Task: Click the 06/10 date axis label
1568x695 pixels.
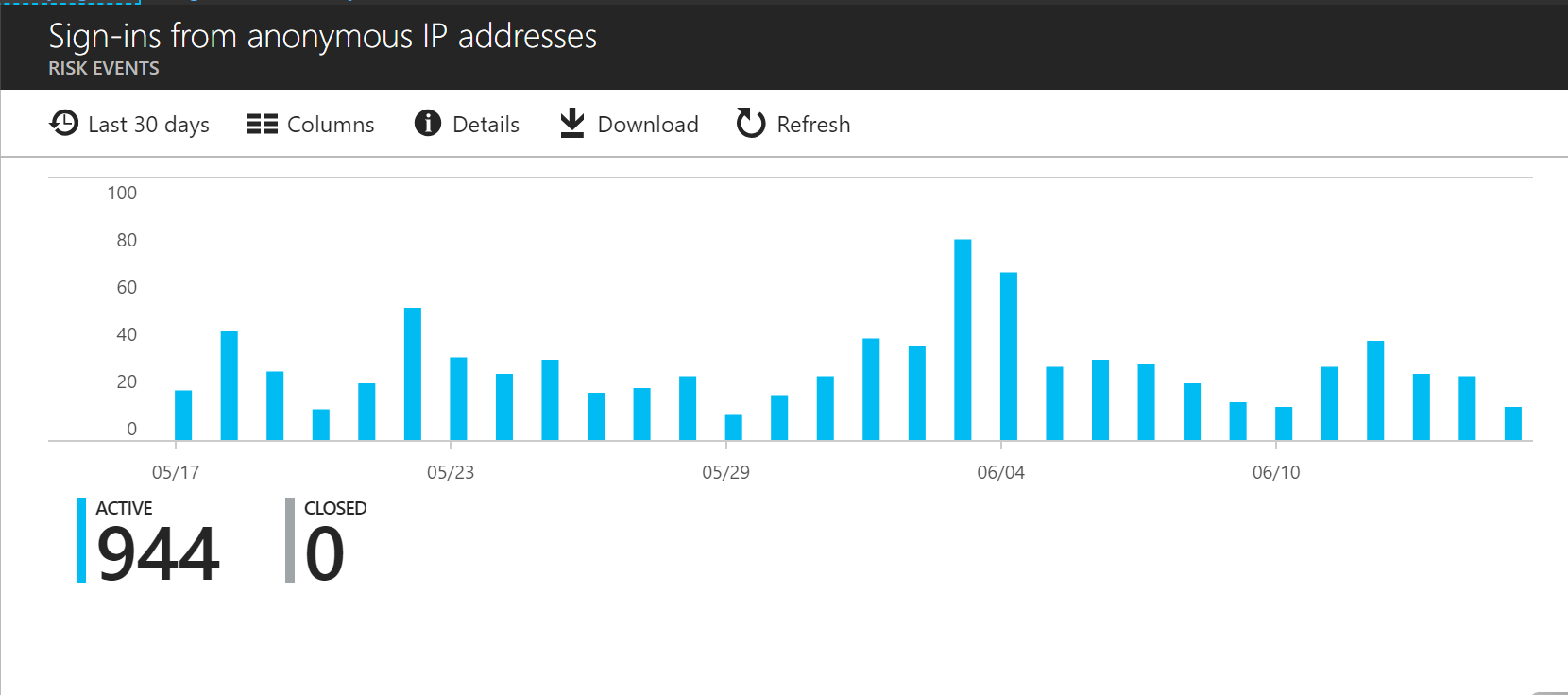Action: [1275, 472]
